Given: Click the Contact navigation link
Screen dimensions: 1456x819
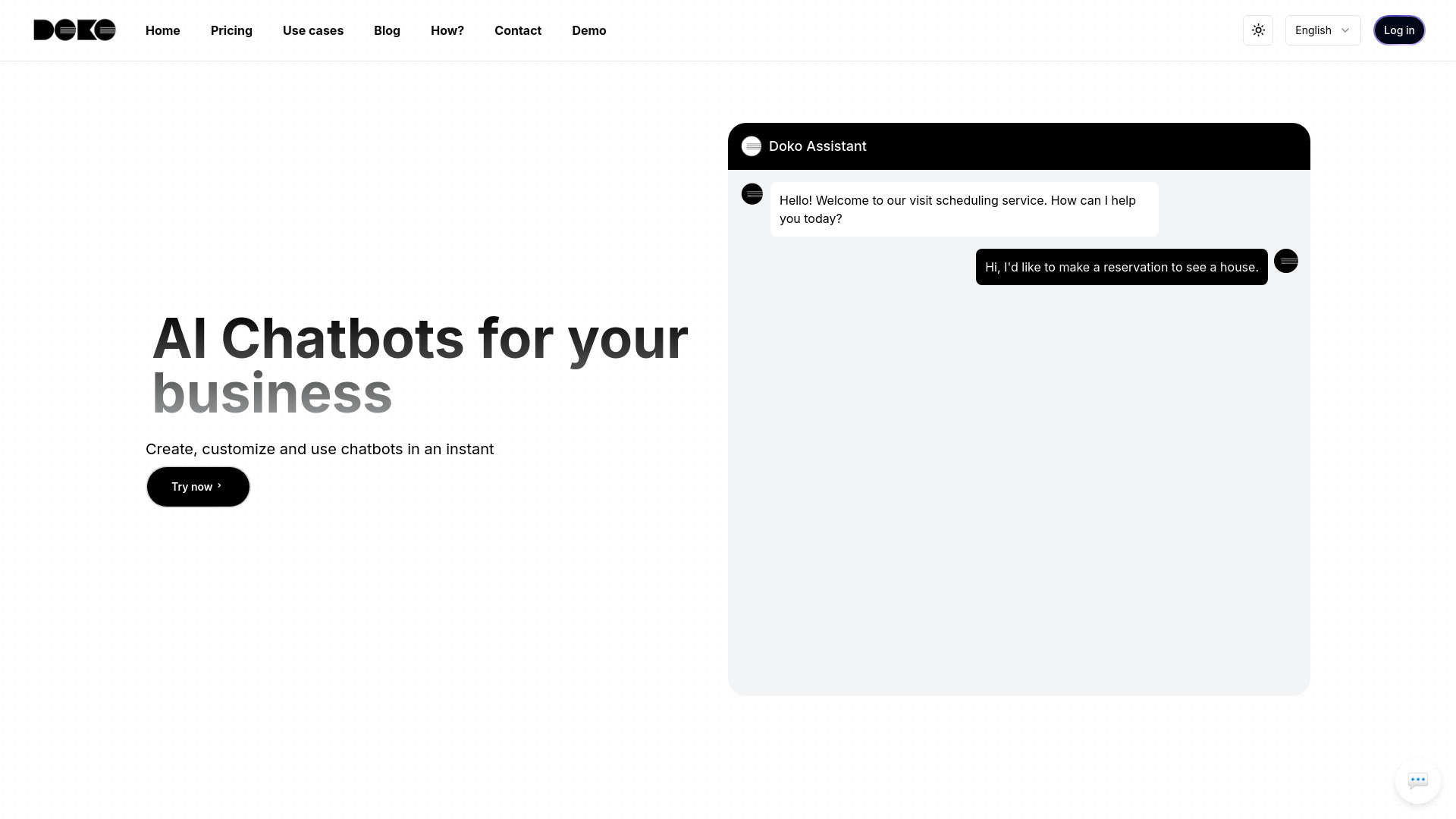Looking at the screenshot, I should click(x=518, y=30).
